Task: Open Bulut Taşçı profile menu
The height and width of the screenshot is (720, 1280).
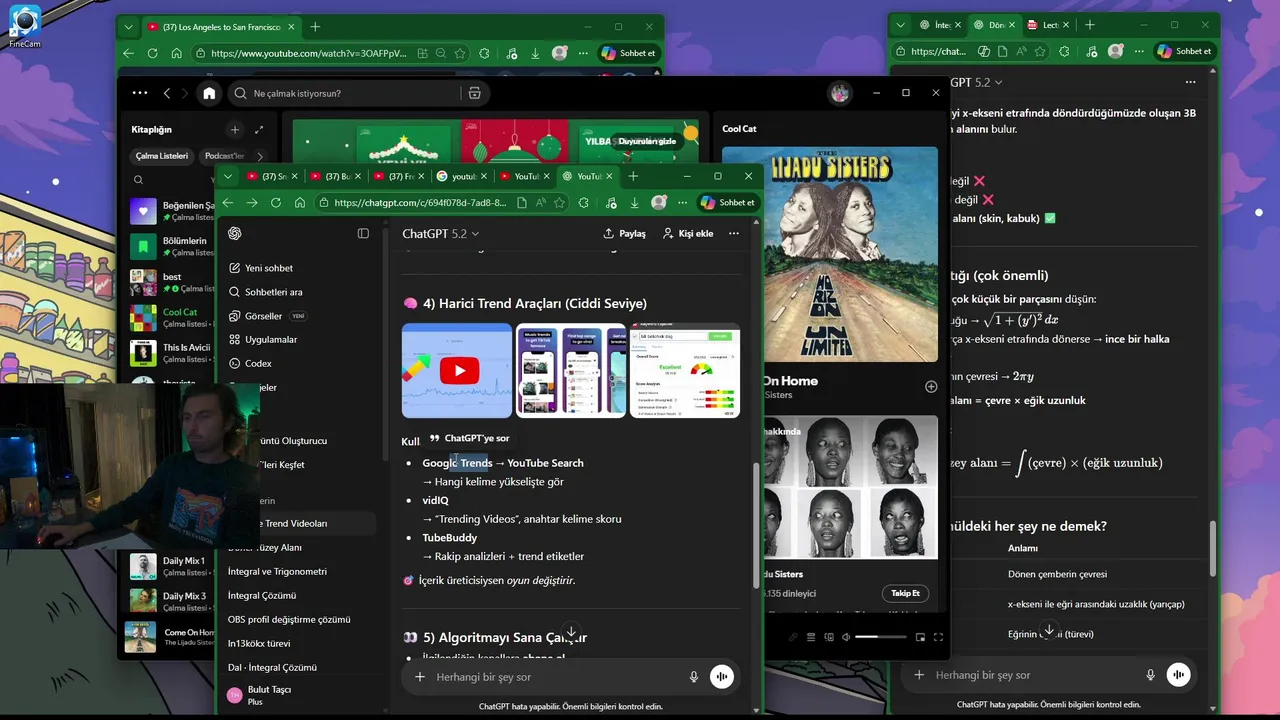Action: click(297, 695)
